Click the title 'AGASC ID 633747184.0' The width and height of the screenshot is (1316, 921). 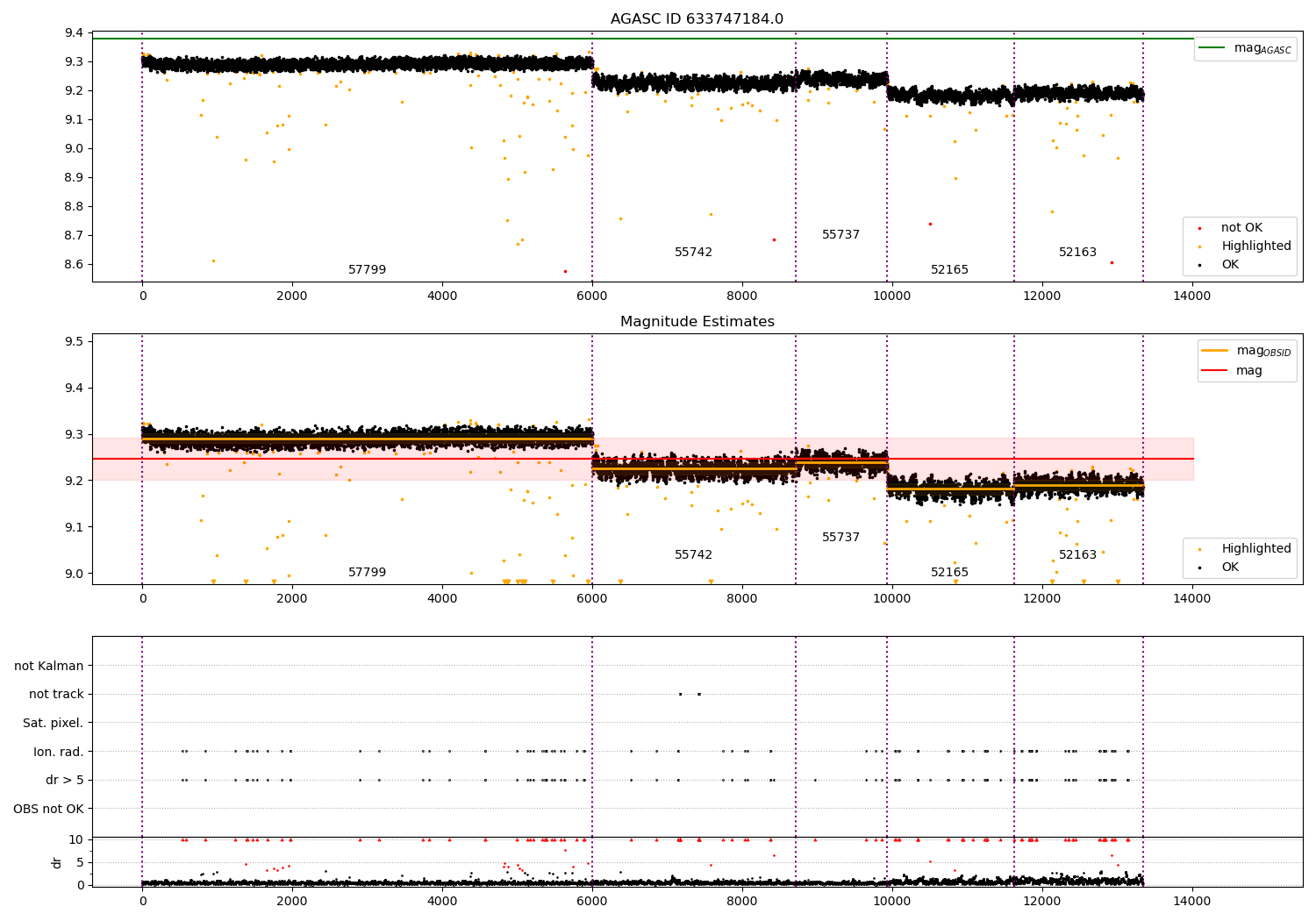coord(697,18)
